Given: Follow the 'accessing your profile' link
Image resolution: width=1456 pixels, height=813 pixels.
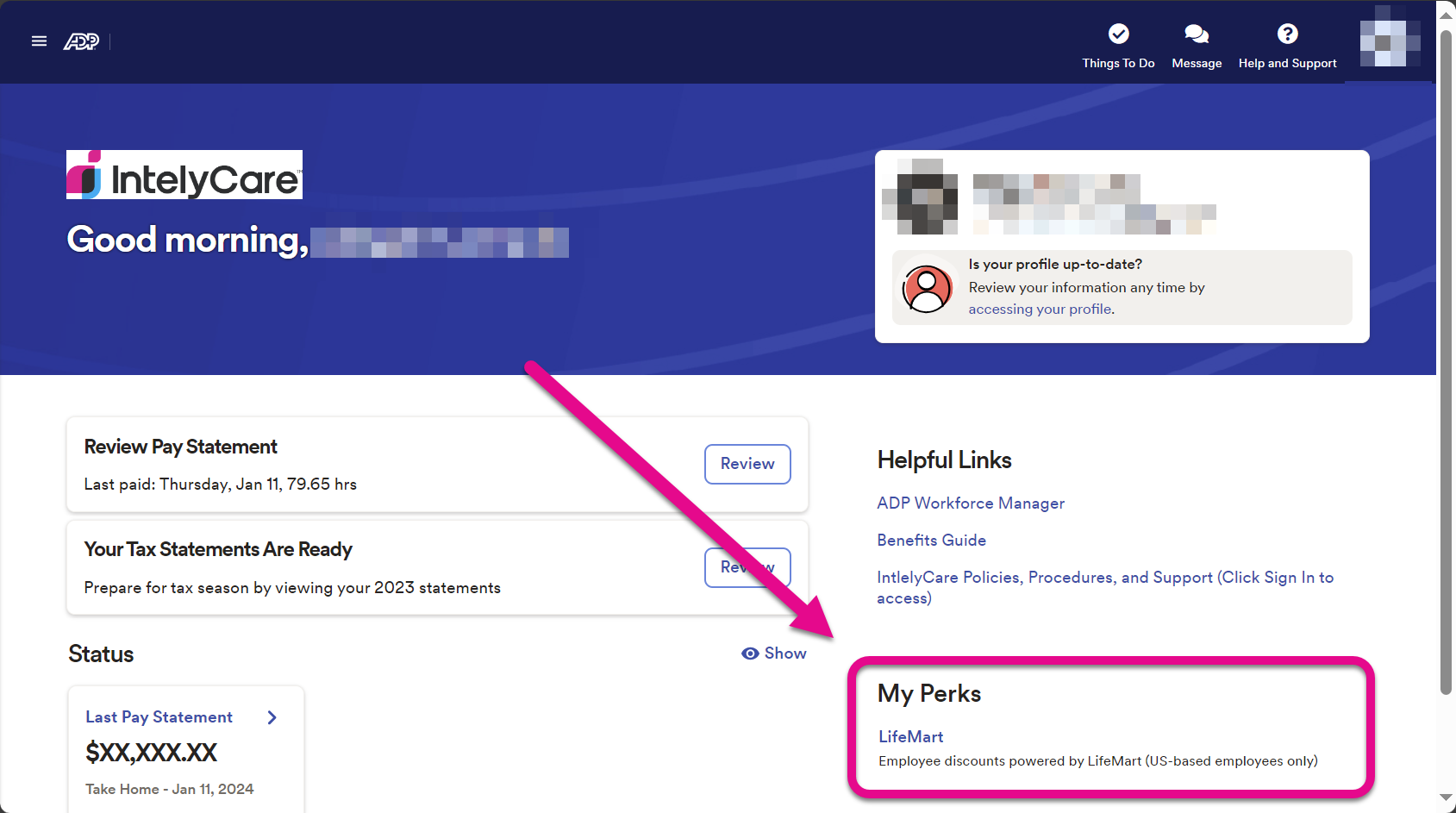Looking at the screenshot, I should click(x=1040, y=309).
